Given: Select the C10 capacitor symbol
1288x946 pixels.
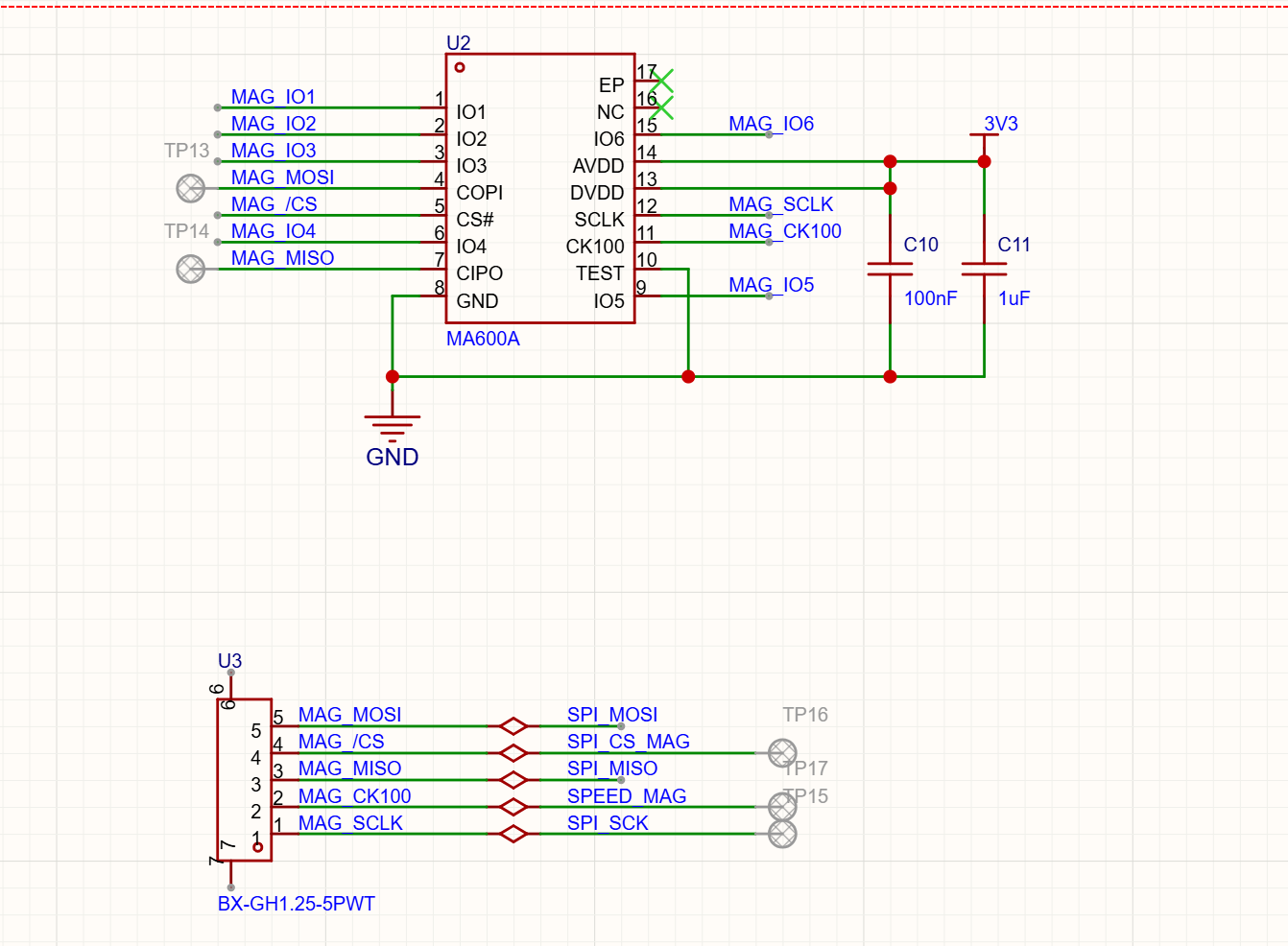Looking at the screenshot, I should tap(890, 269).
